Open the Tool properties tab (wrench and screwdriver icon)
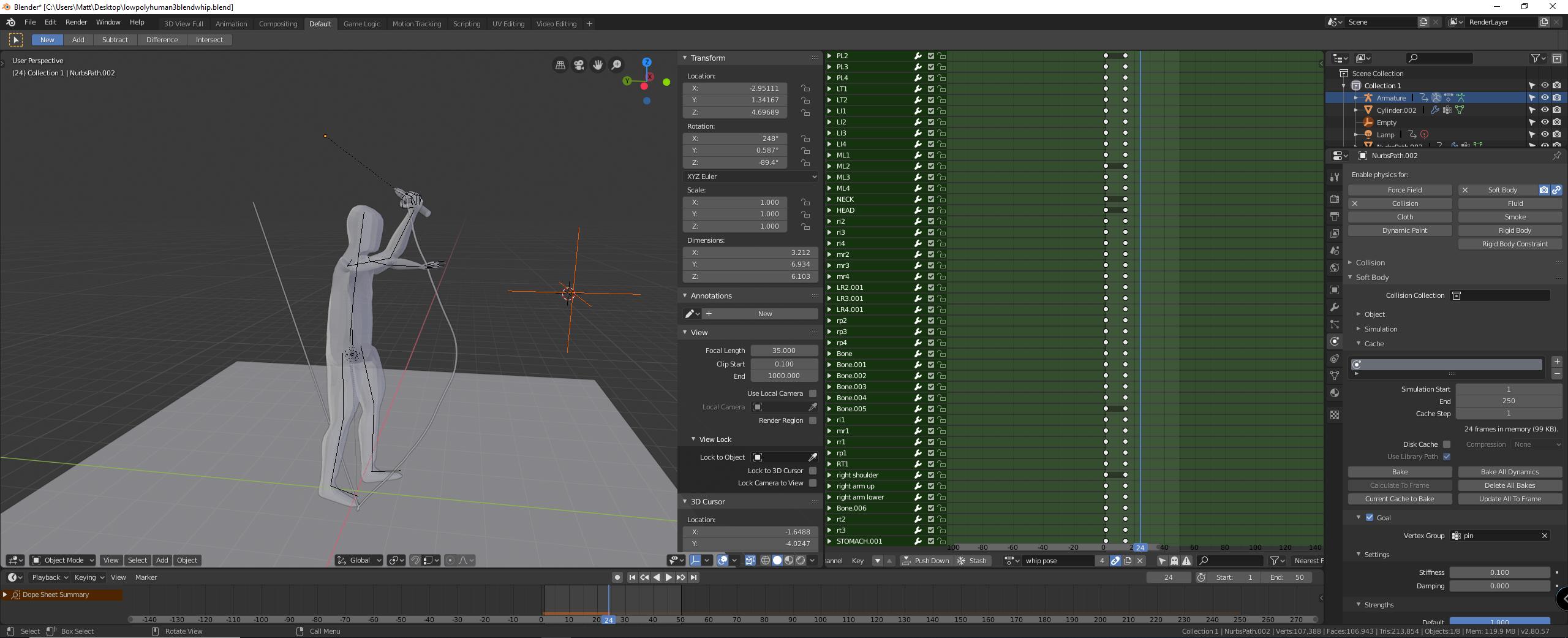Screen dimensions: 1568x638 (1335, 177)
